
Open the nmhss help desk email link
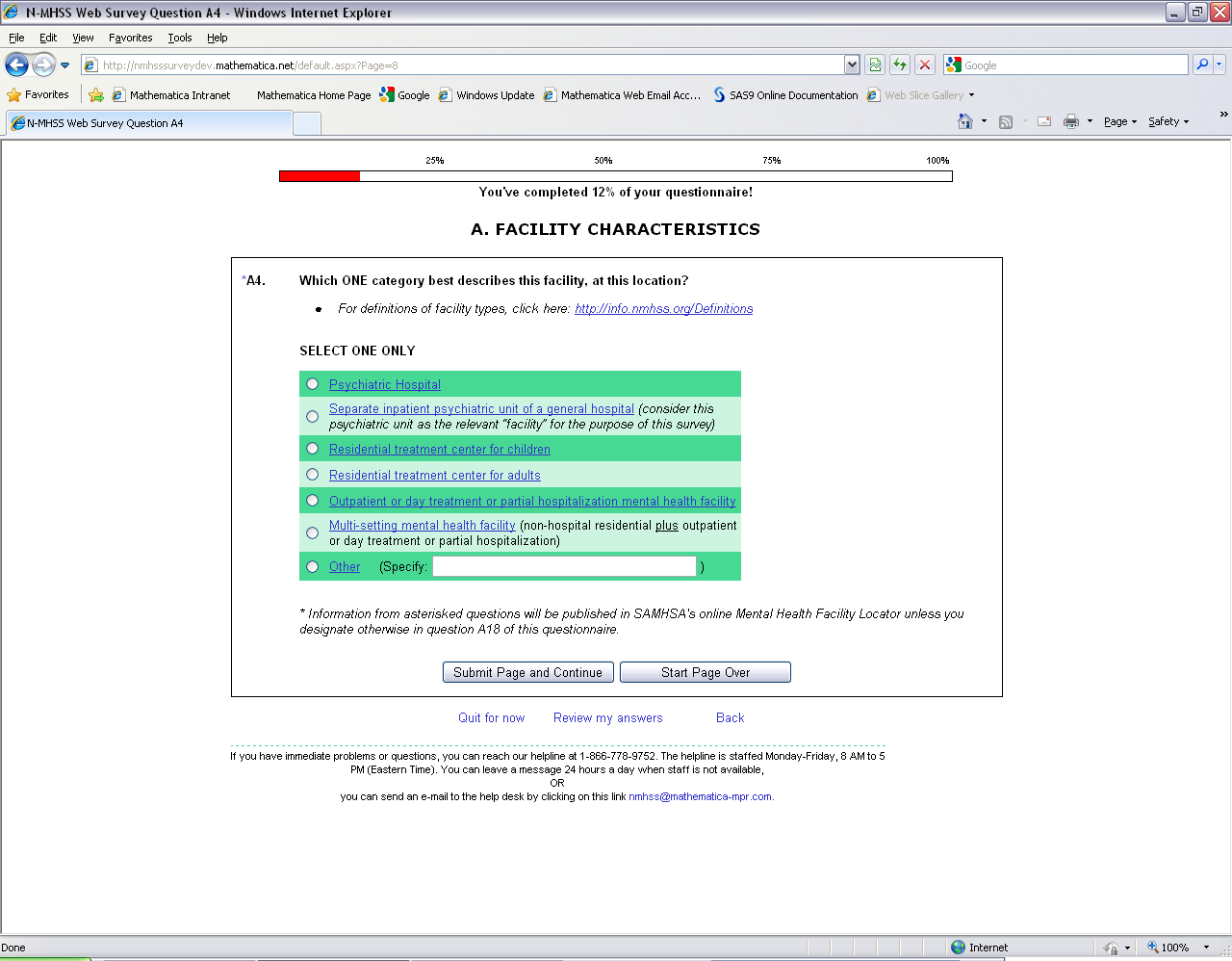tap(700, 796)
